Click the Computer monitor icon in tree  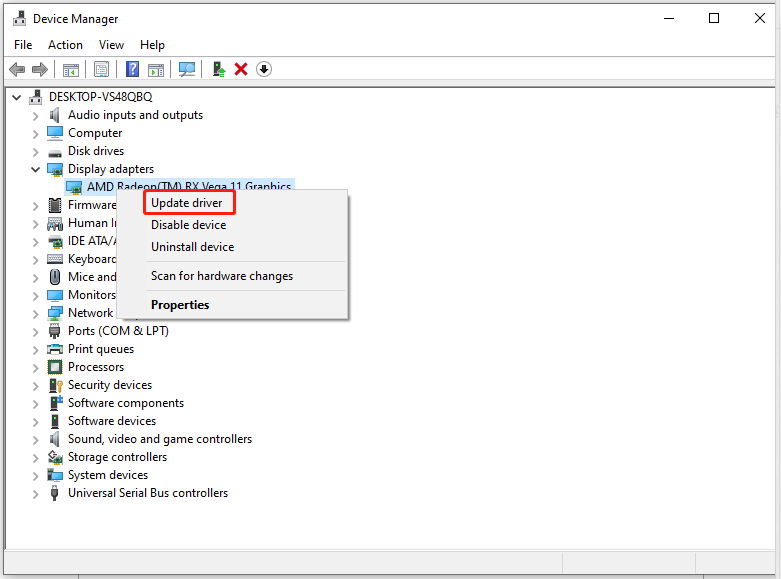click(55, 133)
